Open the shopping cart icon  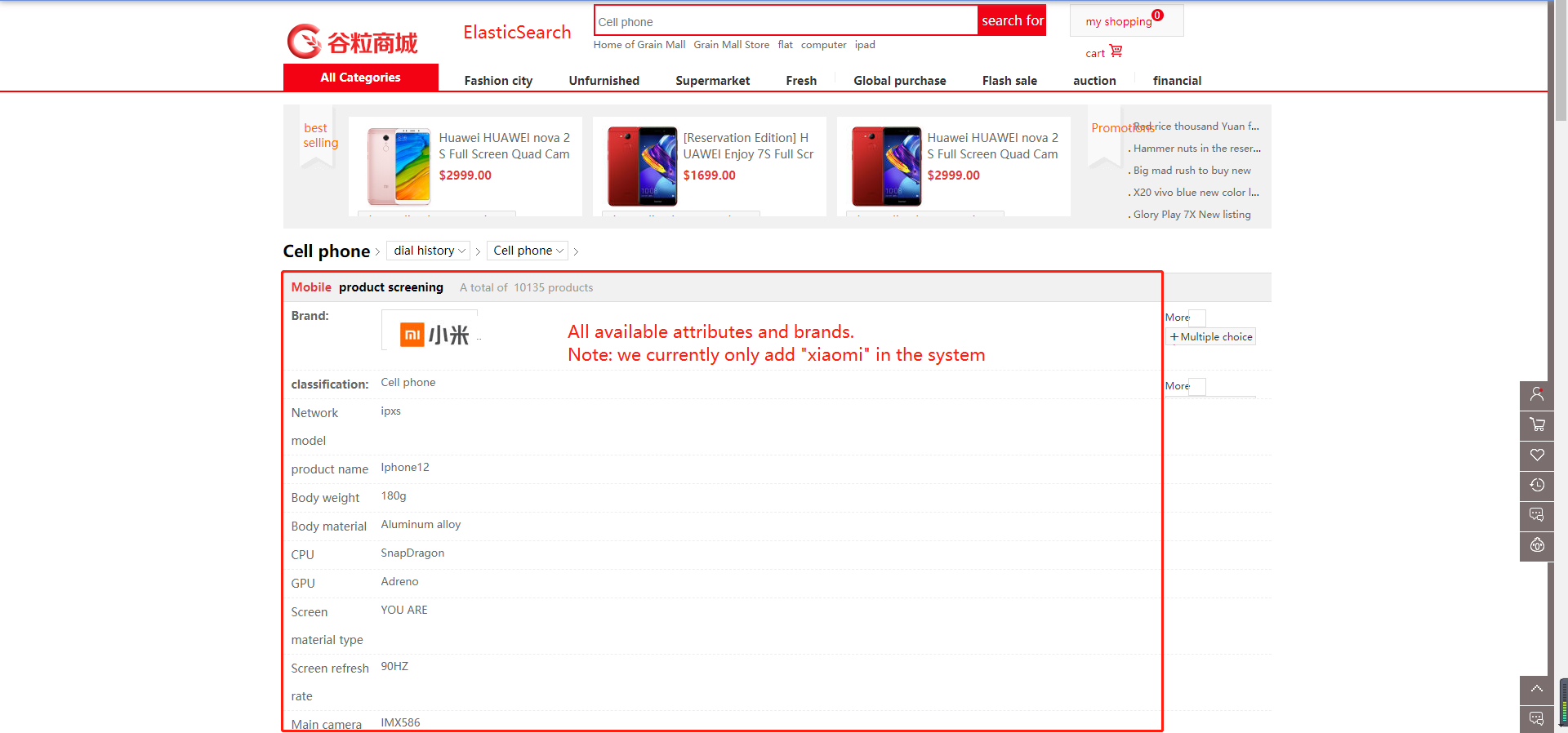pos(1116,51)
